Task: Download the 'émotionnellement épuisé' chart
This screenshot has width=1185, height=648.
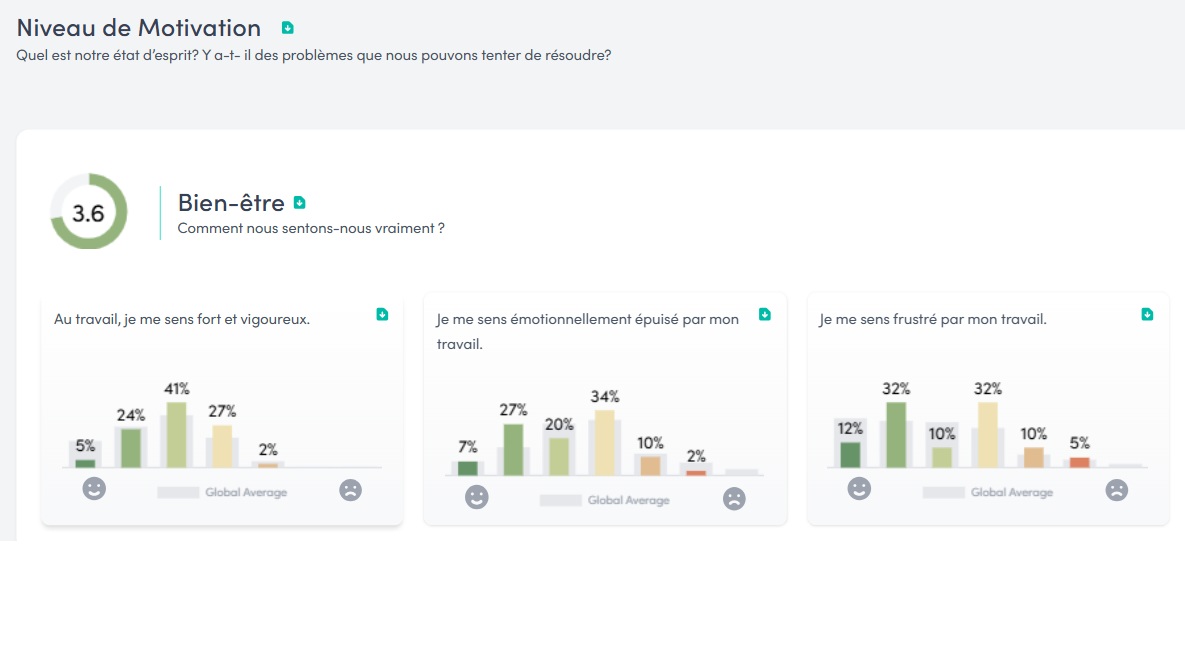Action: click(x=765, y=314)
